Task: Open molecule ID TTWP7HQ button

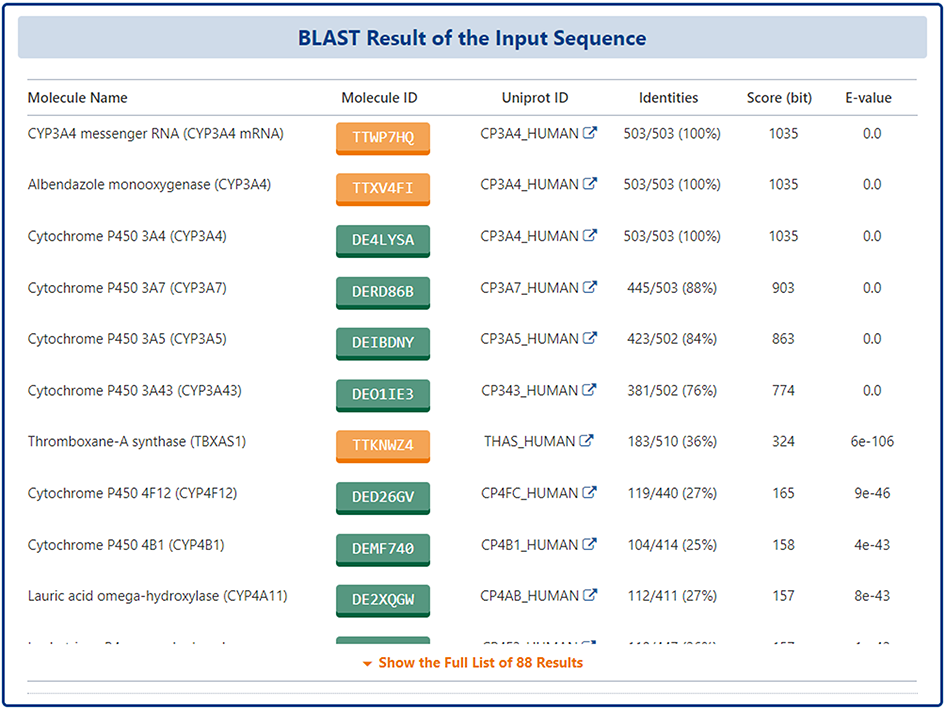Action: click(x=383, y=138)
